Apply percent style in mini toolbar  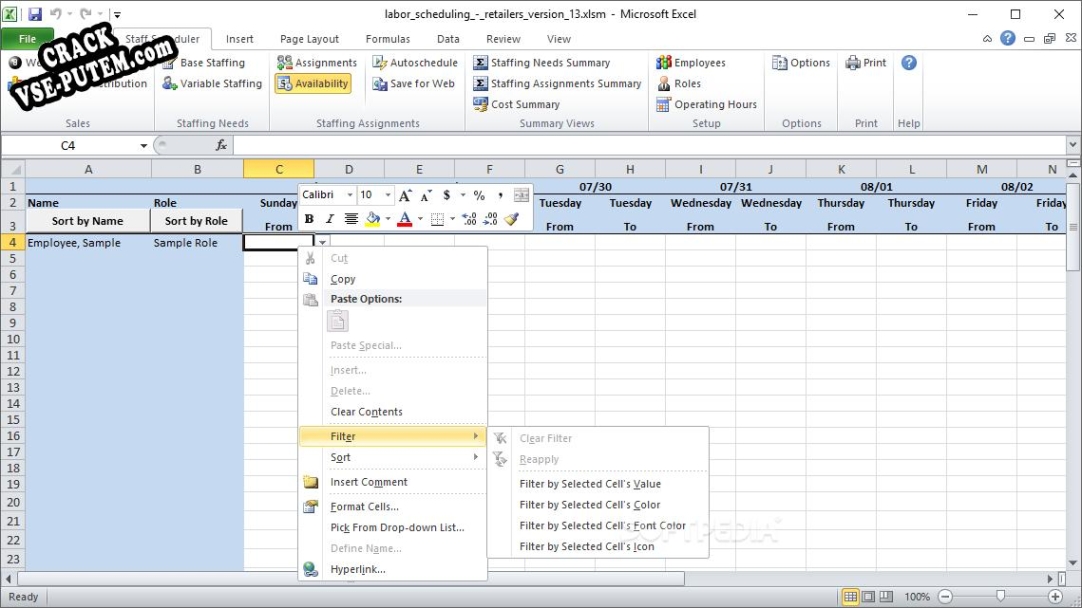[x=479, y=195]
